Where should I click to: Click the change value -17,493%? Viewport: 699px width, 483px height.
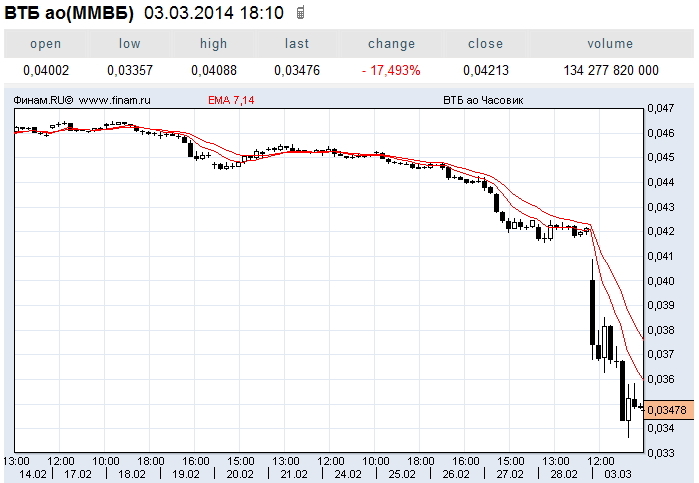391,70
